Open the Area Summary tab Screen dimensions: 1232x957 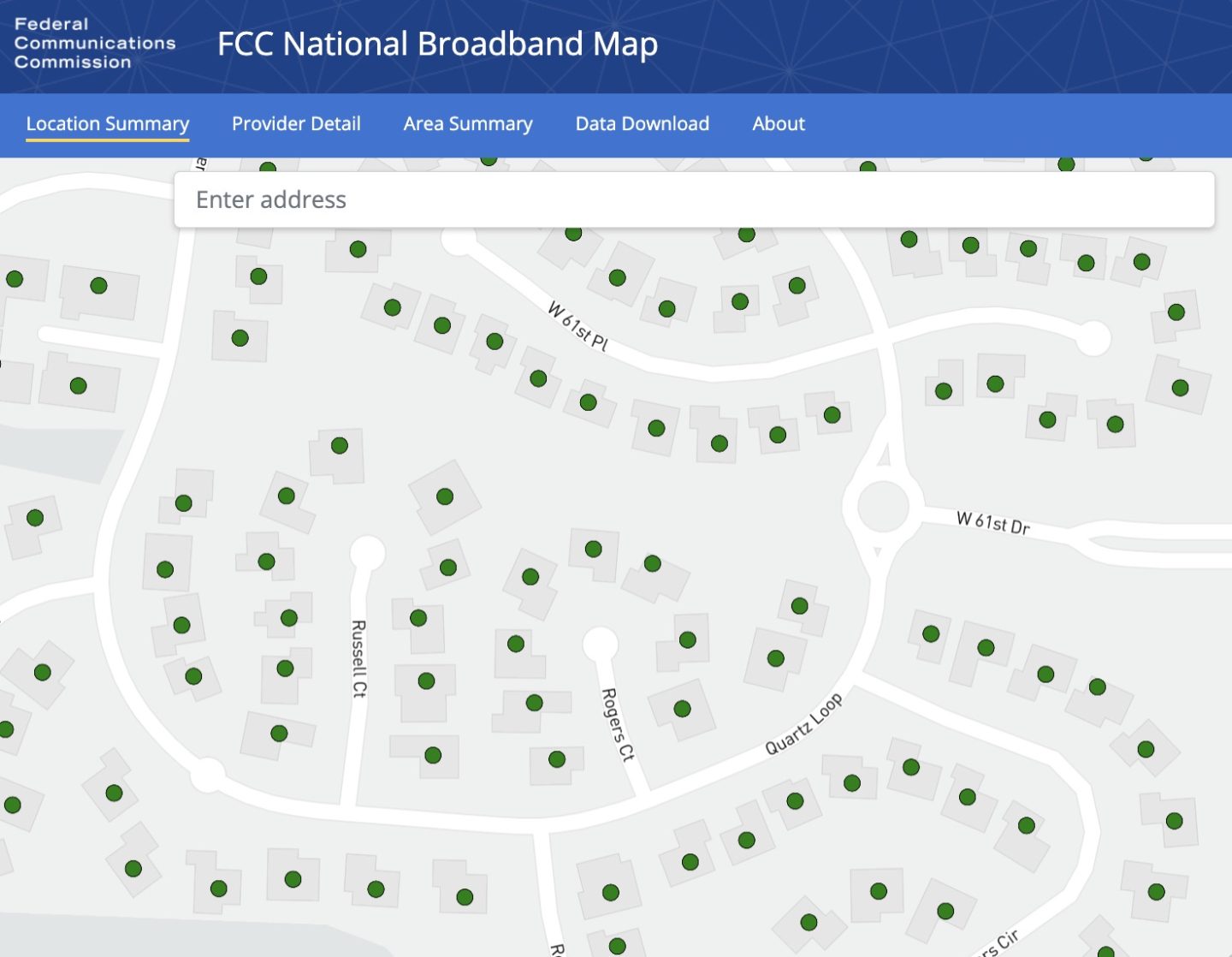467,124
